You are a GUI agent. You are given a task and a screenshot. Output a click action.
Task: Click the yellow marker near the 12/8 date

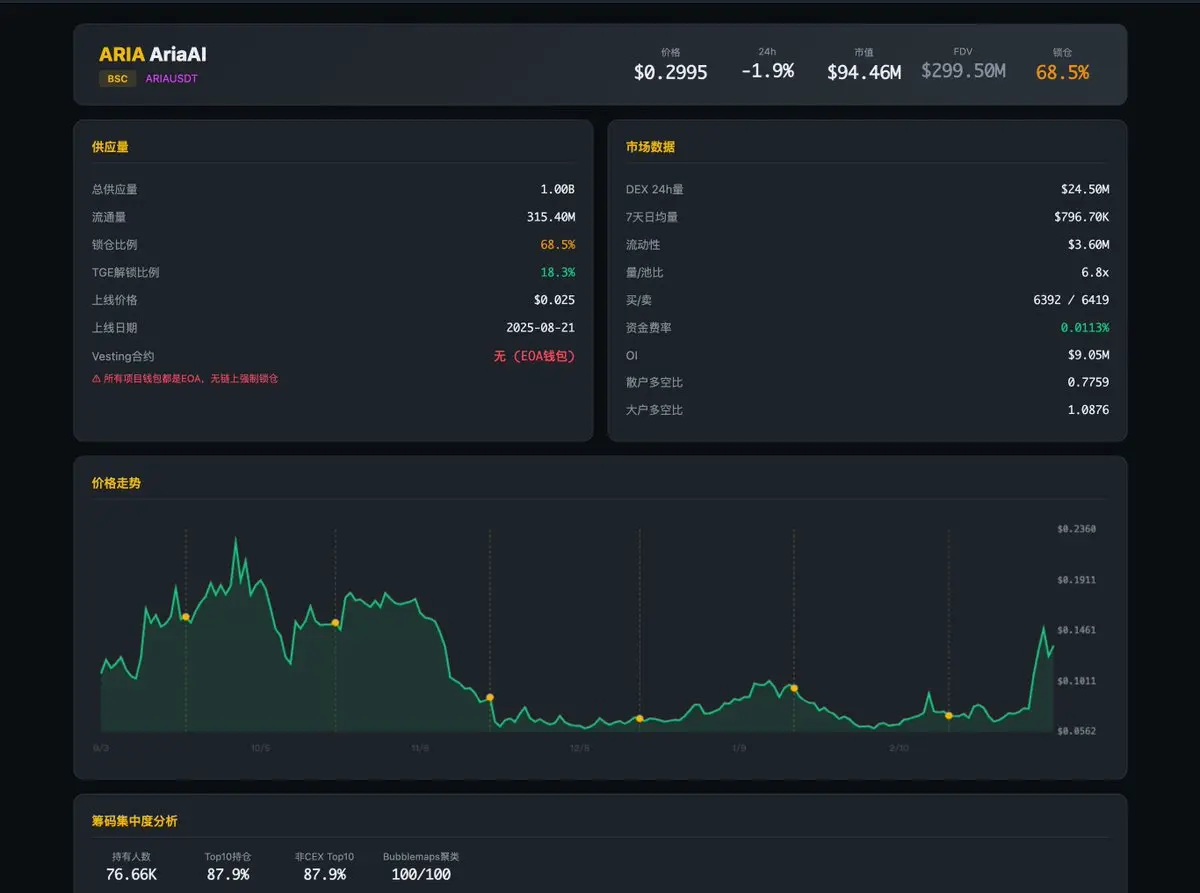point(639,719)
